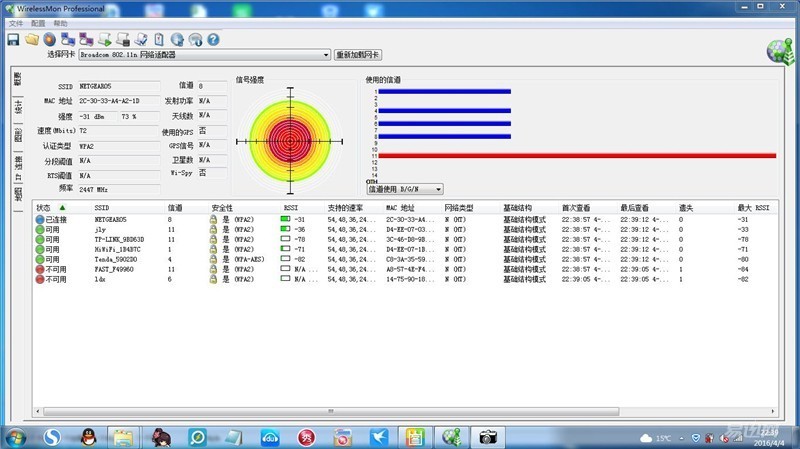Image resolution: width=800 pixels, height=449 pixels.
Task: Open the 文件 menu
Action: click(15, 22)
